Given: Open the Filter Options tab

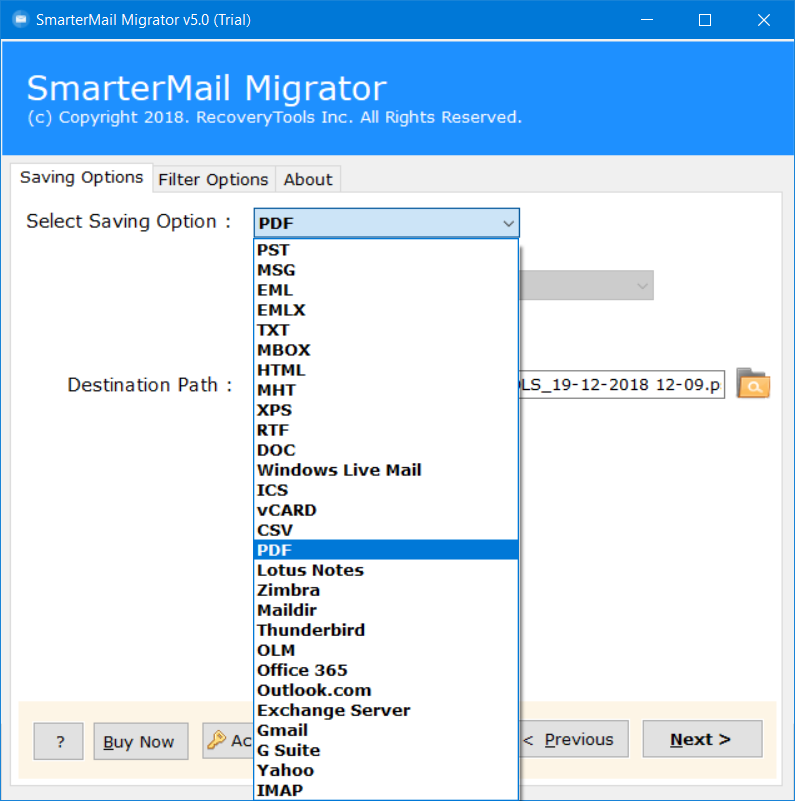Looking at the screenshot, I should pos(213,180).
